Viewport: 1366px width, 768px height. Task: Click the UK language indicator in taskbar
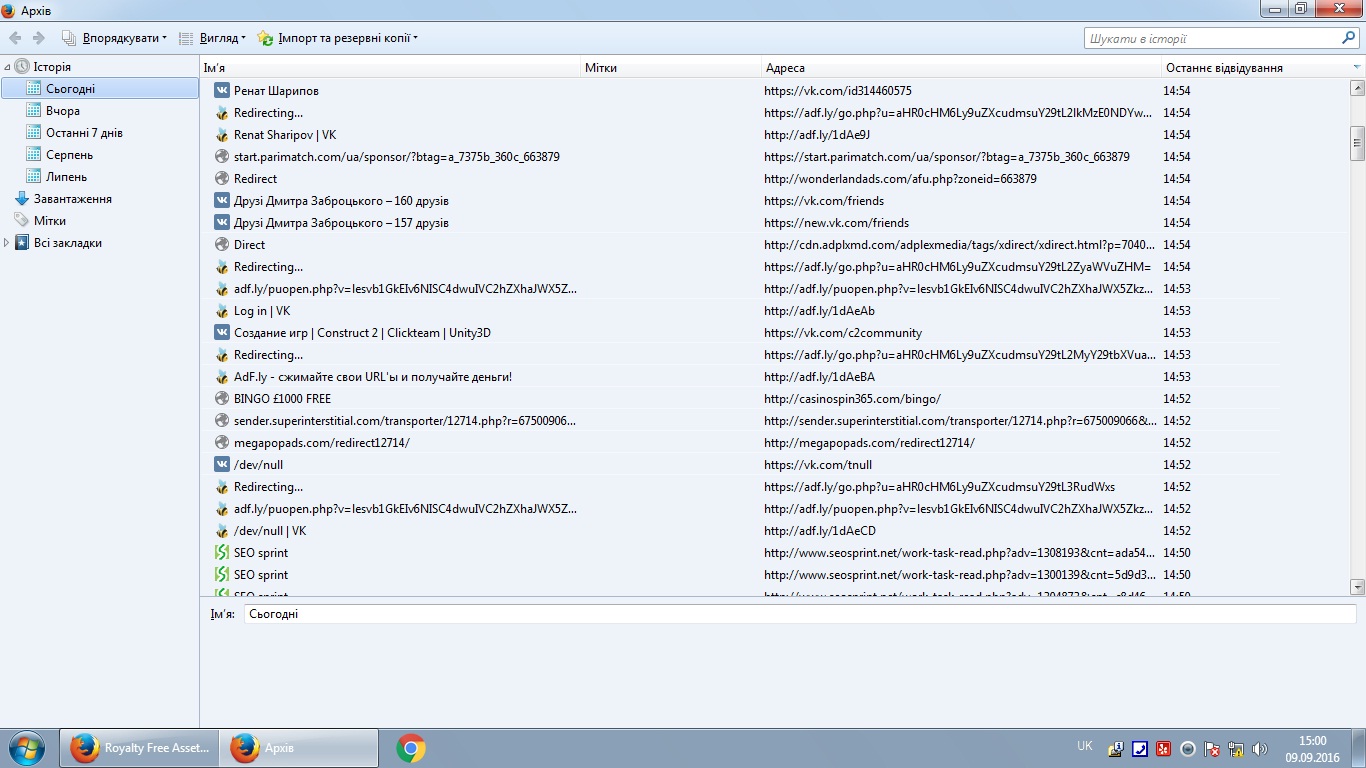[x=1085, y=746]
